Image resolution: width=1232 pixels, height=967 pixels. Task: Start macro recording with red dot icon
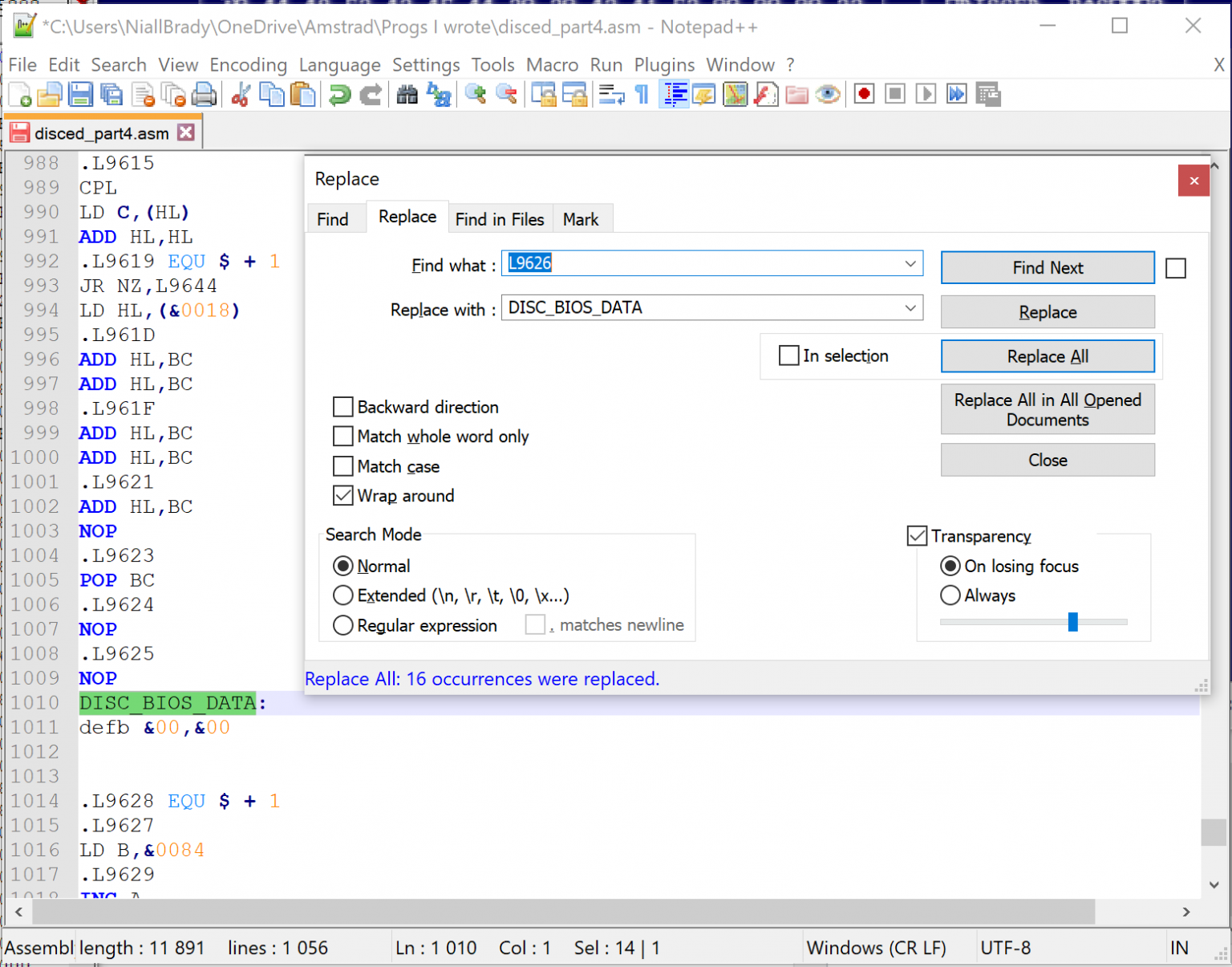(x=864, y=95)
